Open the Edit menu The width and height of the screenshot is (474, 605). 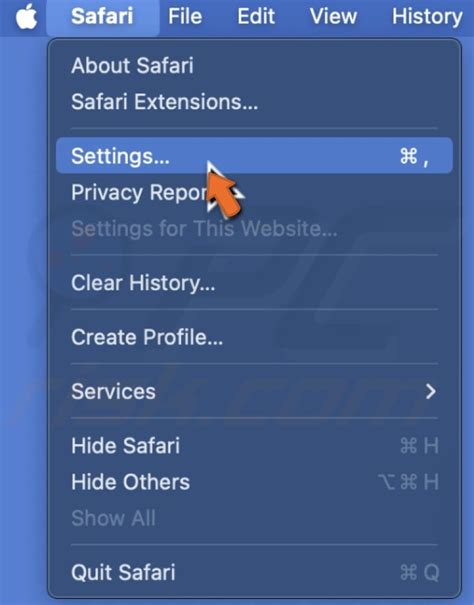click(x=256, y=17)
